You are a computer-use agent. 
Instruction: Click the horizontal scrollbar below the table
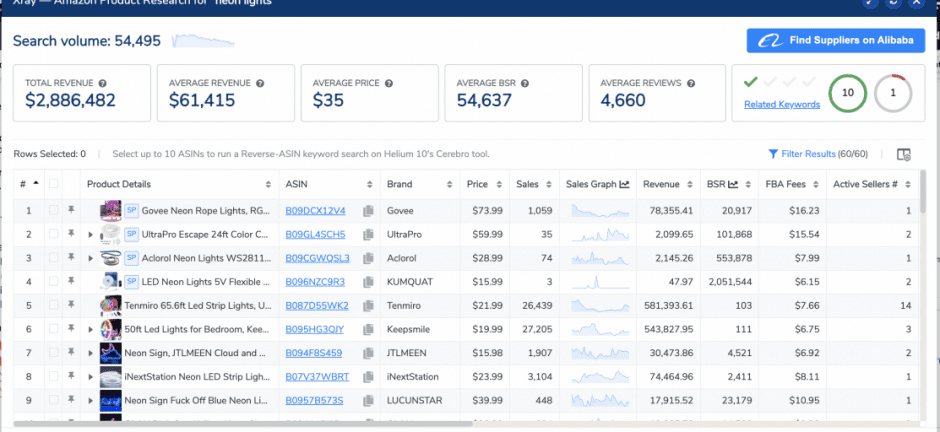243,424
